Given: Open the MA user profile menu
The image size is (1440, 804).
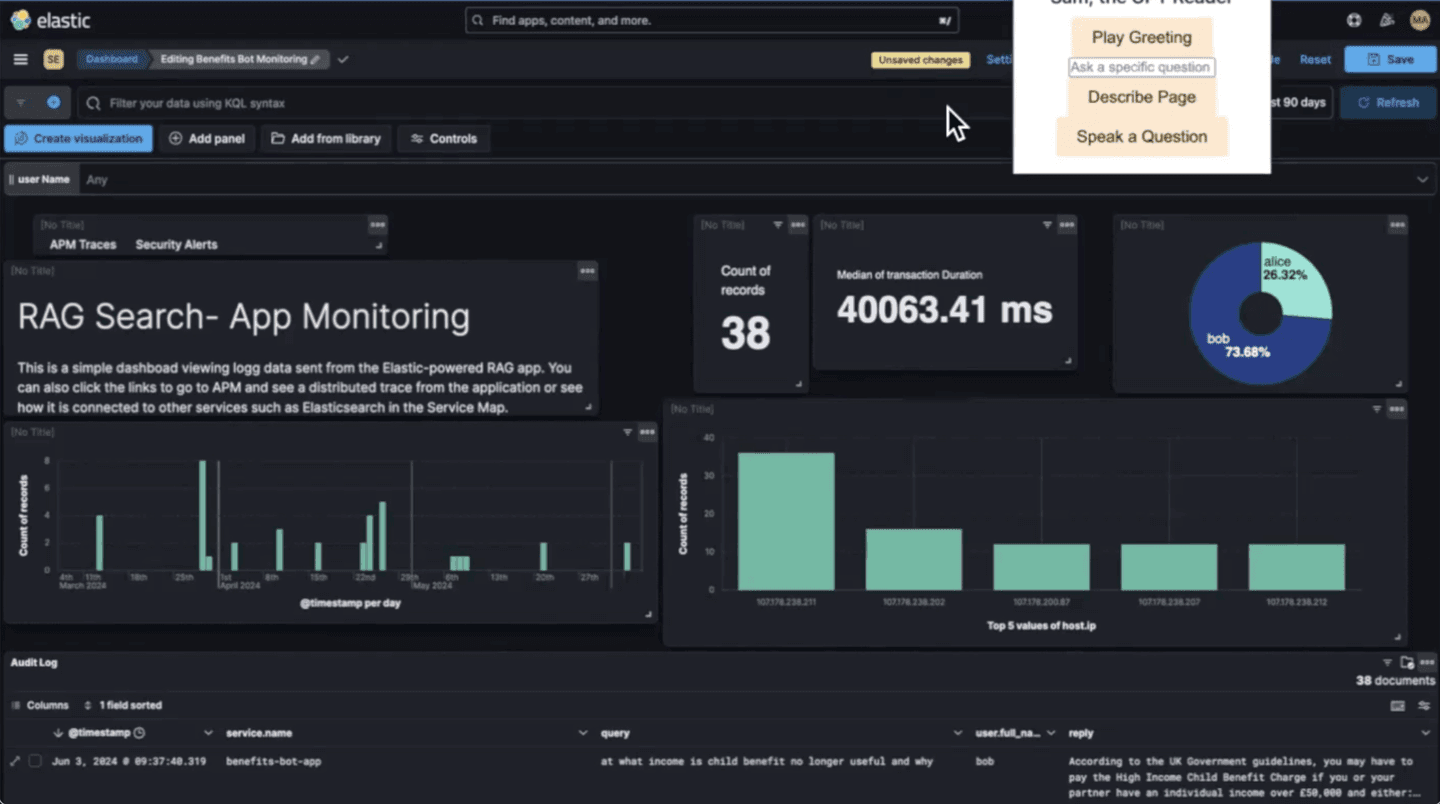Looking at the screenshot, I should pos(1419,19).
